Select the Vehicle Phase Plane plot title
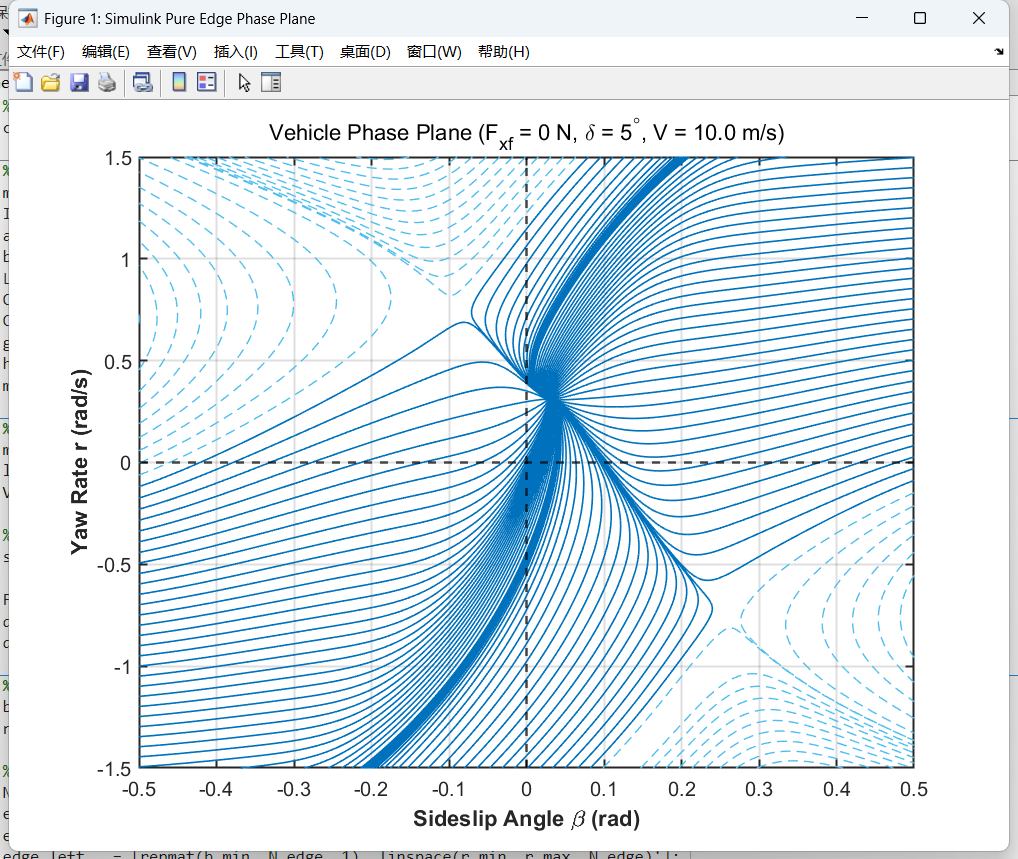 coord(527,134)
